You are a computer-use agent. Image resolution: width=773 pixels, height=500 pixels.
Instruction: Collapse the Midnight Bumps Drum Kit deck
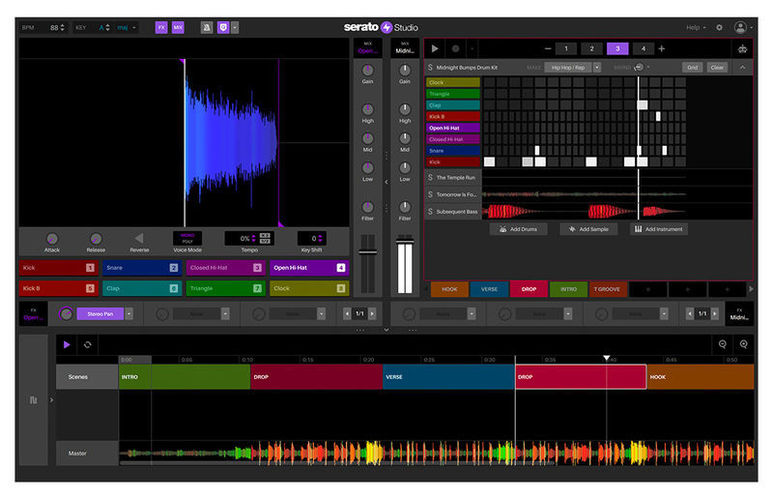(x=742, y=68)
